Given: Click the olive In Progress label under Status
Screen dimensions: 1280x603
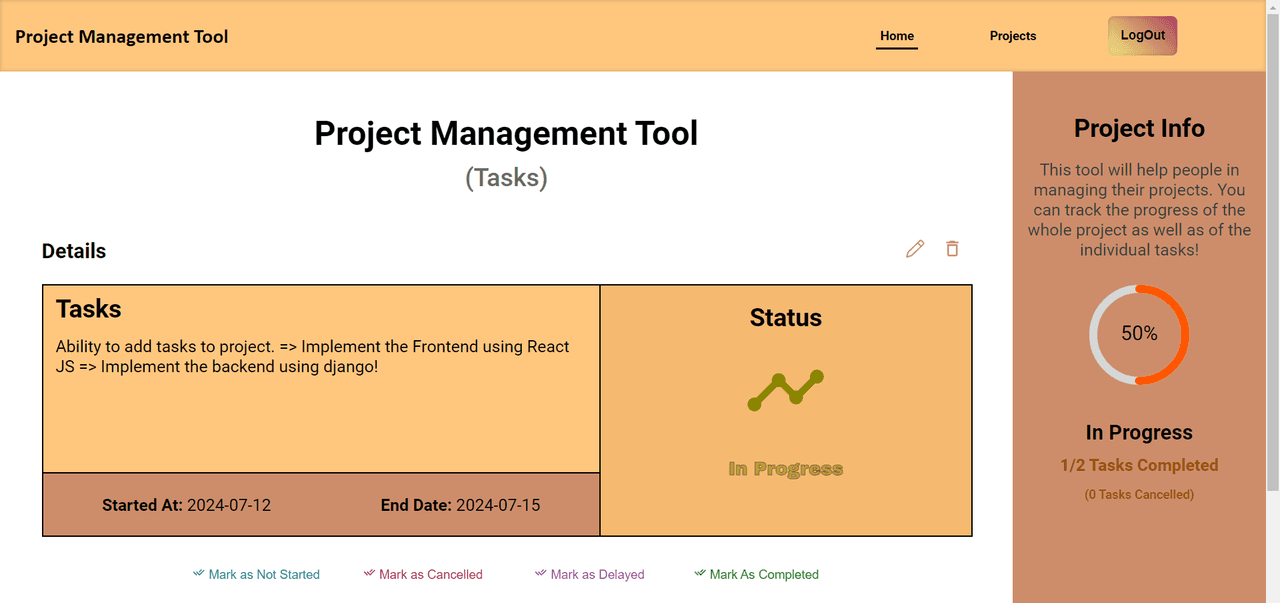Looking at the screenshot, I should (x=785, y=469).
